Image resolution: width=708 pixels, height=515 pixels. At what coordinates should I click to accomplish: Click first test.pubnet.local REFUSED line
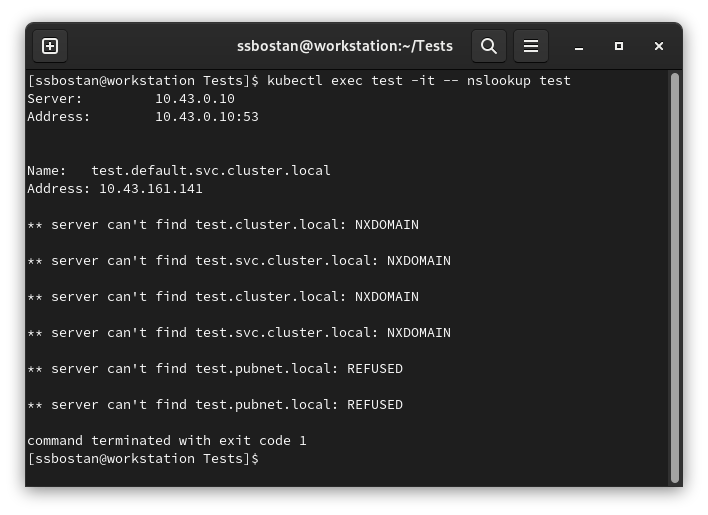(215, 369)
